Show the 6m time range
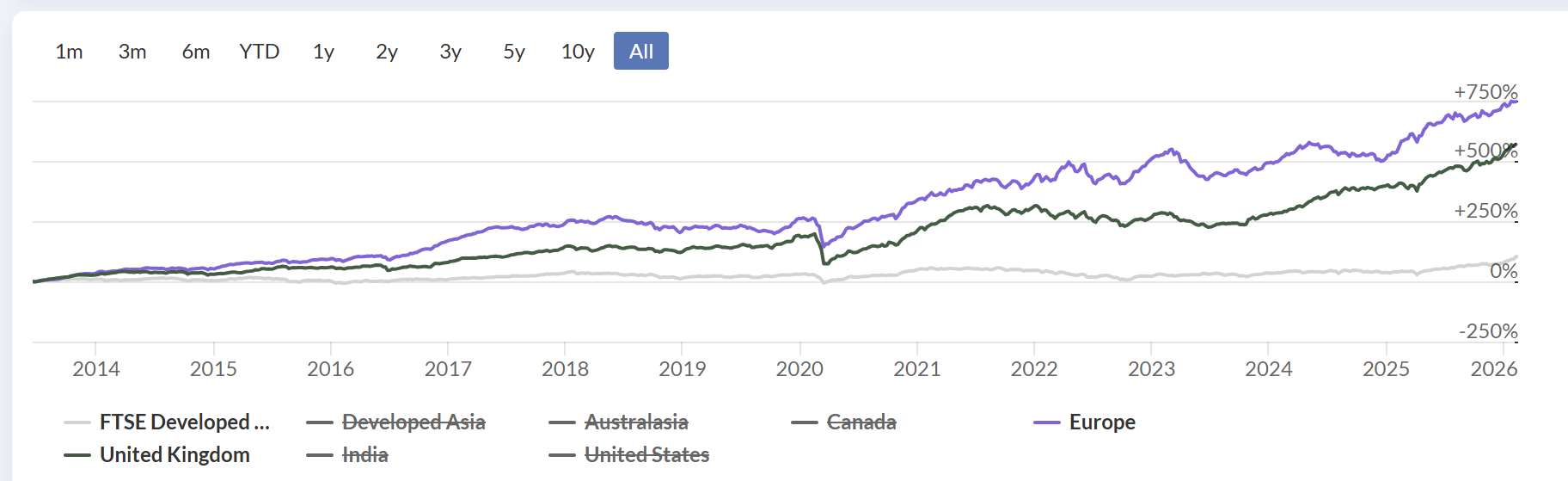The width and height of the screenshot is (1568, 481). [196, 52]
